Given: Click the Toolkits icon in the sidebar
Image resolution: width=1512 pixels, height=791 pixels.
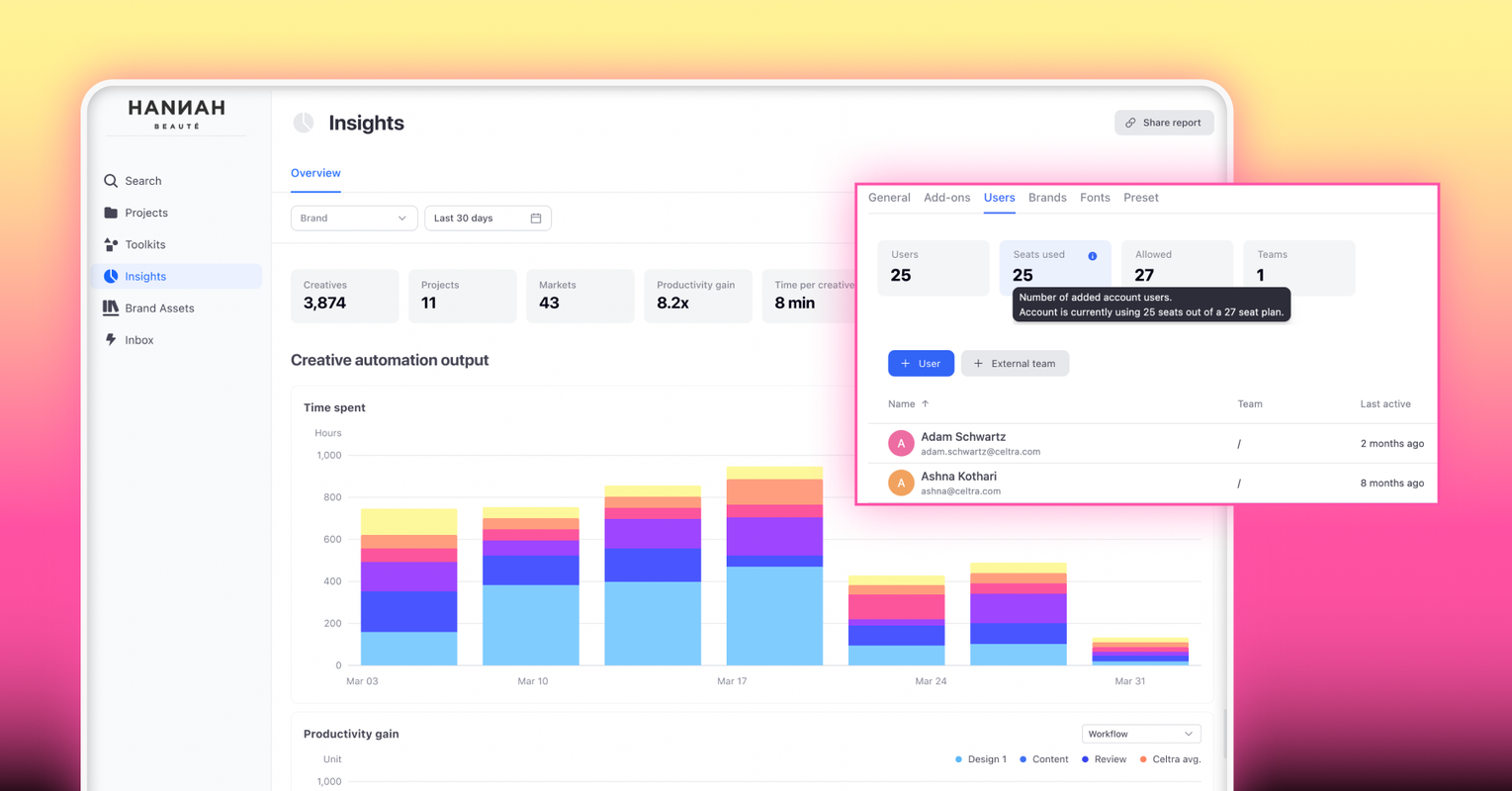Looking at the screenshot, I should 111,244.
